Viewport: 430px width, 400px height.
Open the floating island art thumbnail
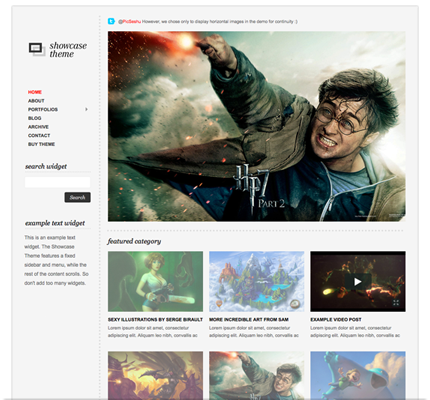point(257,282)
